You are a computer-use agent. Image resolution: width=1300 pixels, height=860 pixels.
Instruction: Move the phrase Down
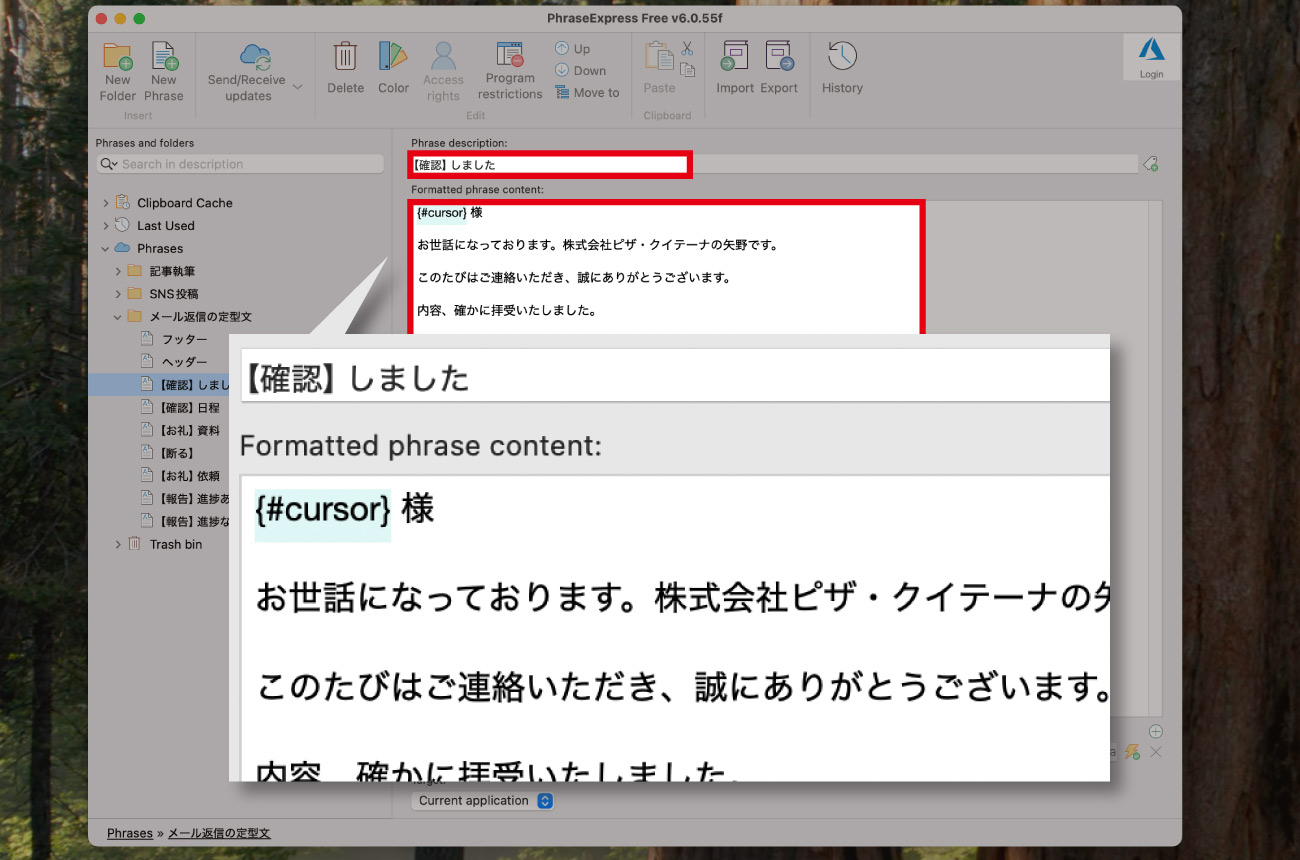pyautogui.click(x=580, y=70)
